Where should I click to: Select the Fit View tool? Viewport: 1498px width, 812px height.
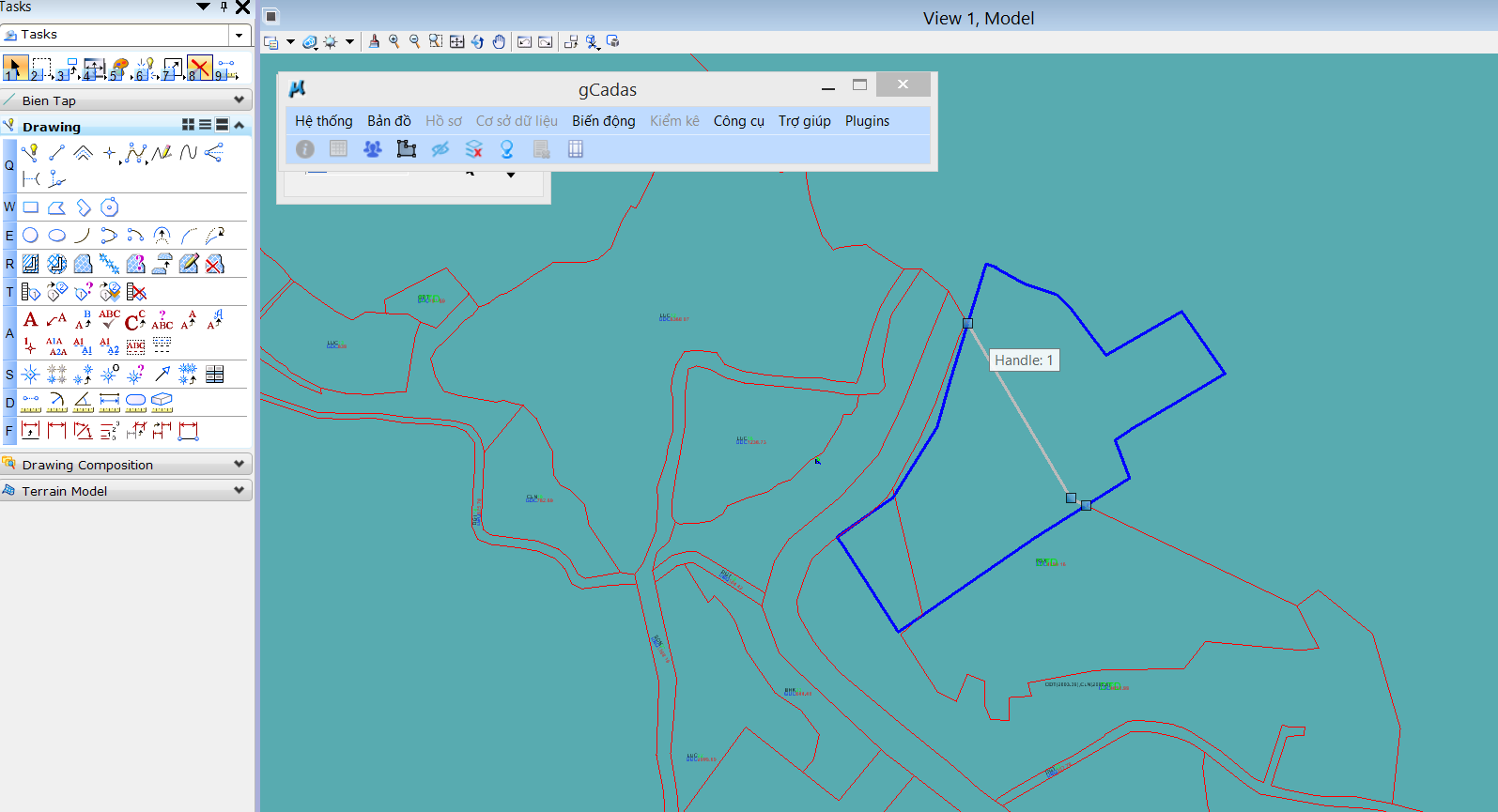(456, 41)
